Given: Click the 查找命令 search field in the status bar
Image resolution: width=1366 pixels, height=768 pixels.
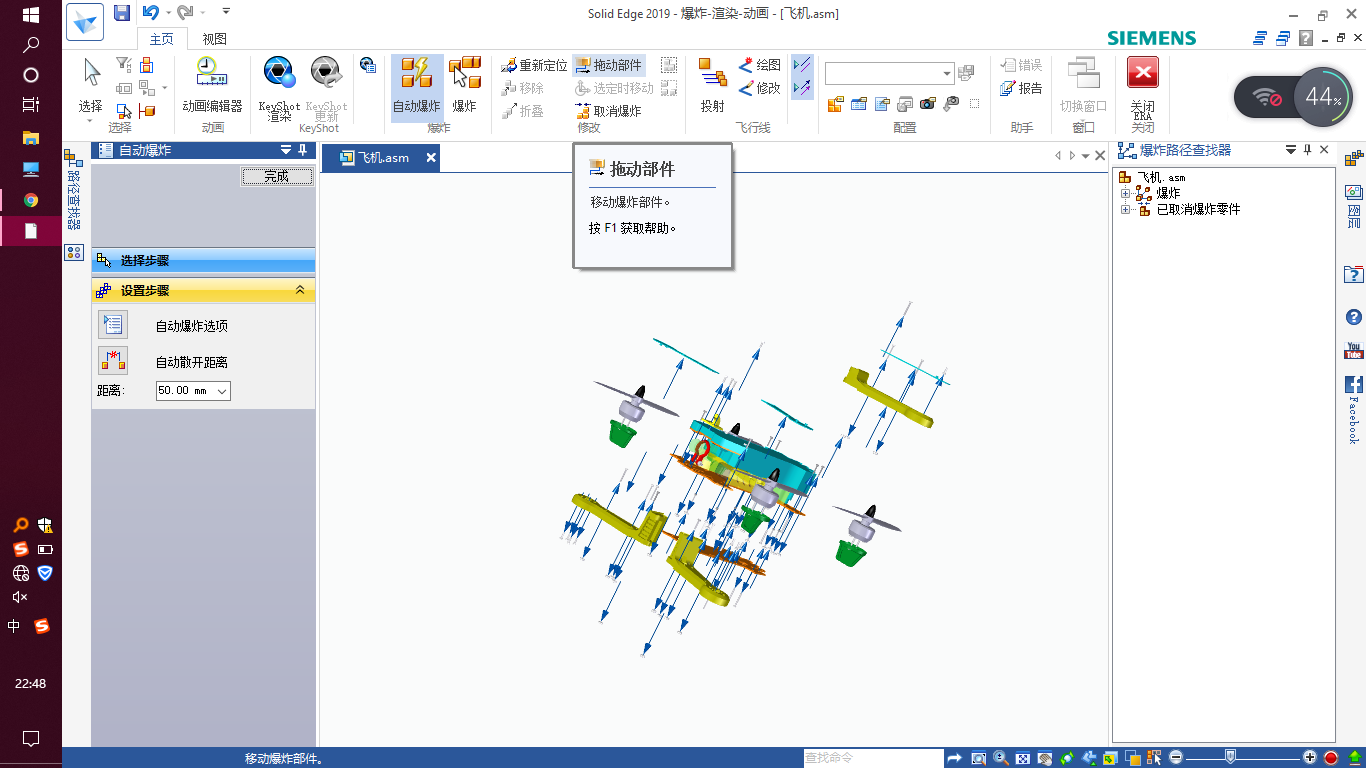Looking at the screenshot, I should click(870, 758).
